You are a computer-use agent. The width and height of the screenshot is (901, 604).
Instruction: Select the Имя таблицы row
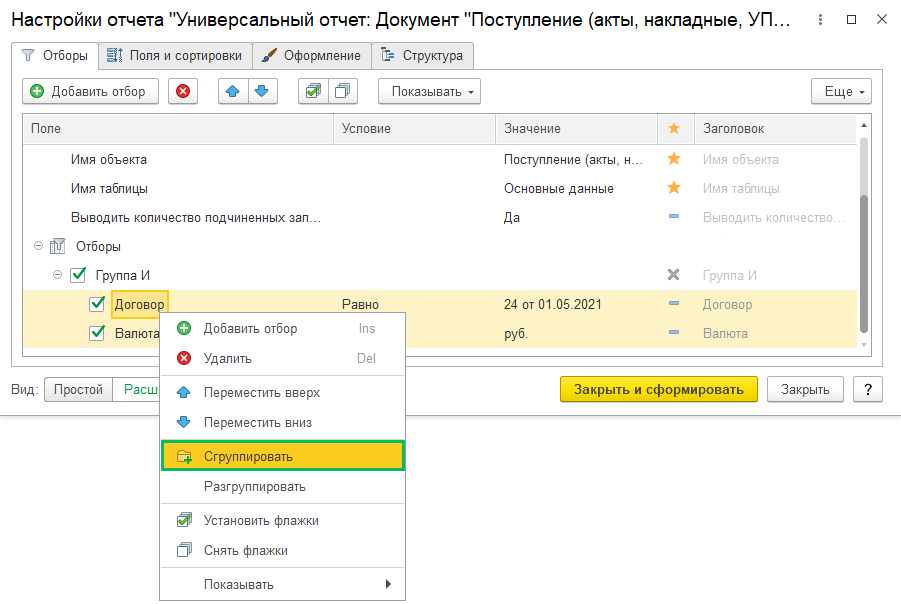pyautogui.click(x=440, y=188)
